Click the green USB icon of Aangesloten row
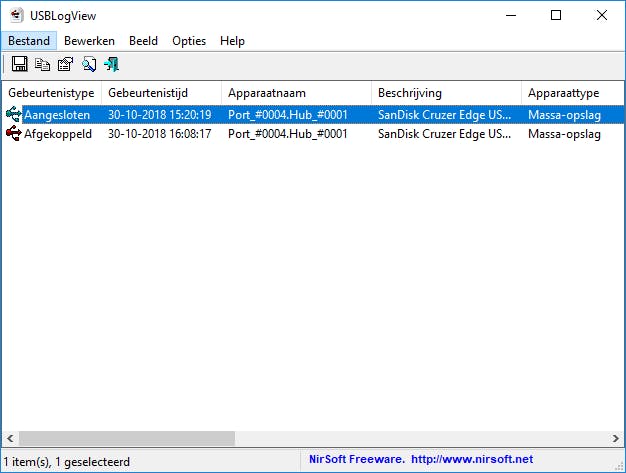 [13, 115]
